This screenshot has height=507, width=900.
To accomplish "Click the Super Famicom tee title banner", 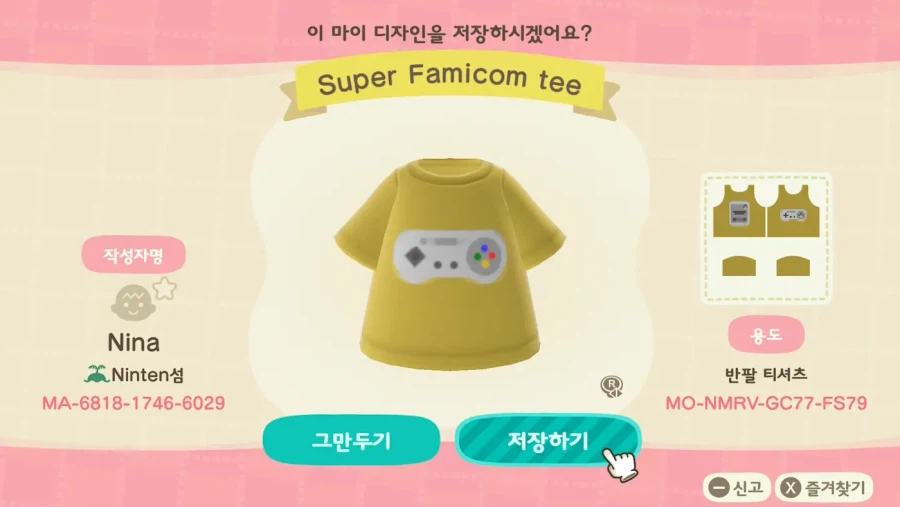I will point(450,82).
